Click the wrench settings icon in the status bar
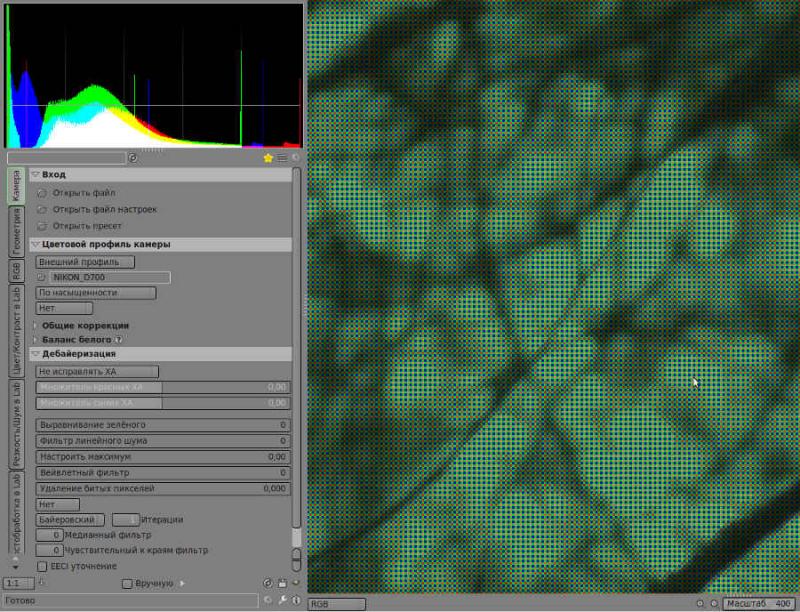Viewport: 800px width, 612px height. pyautogui.click(x=282, y=600)
